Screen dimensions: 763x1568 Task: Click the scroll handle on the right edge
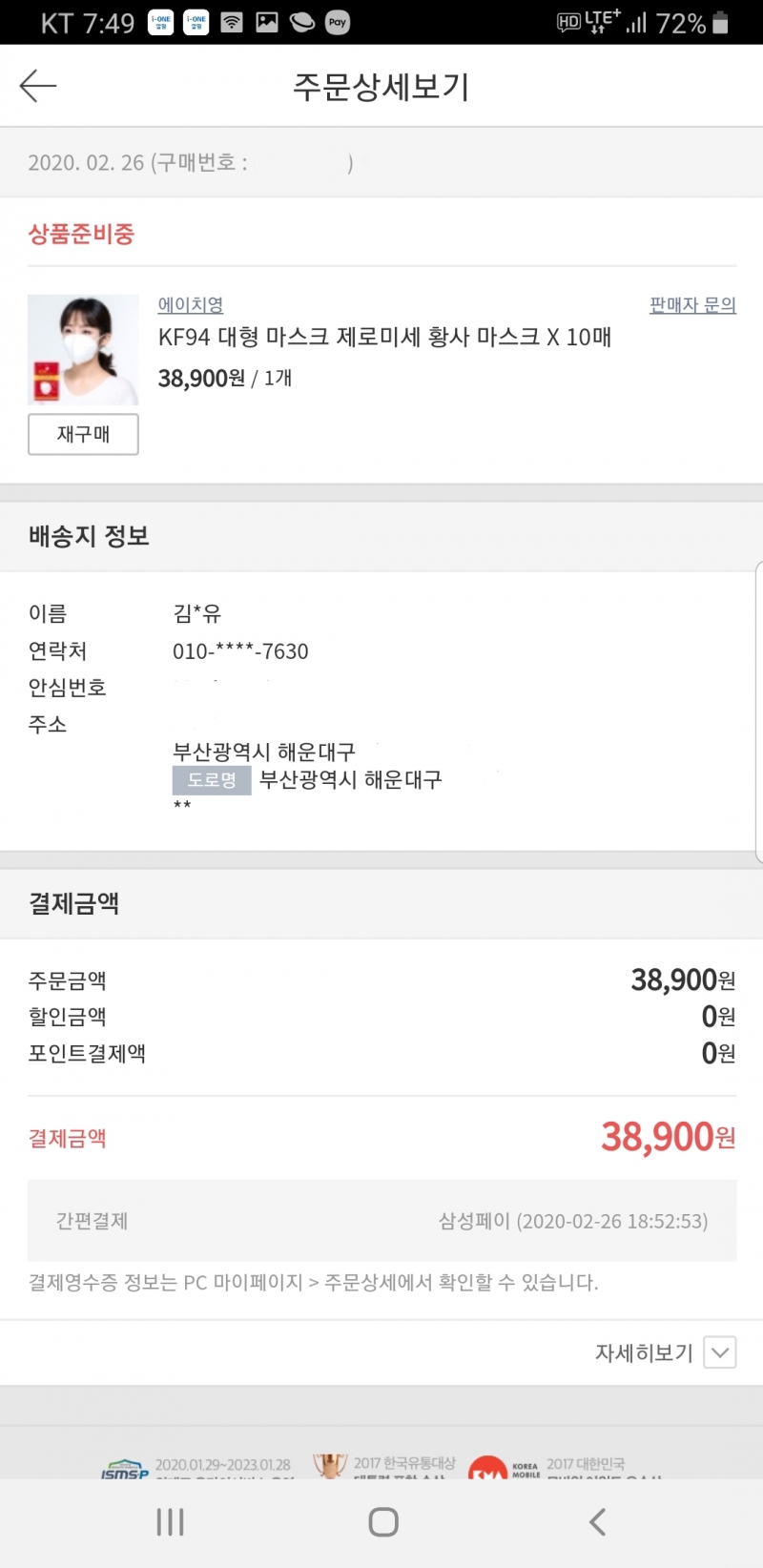pos(758,712)
